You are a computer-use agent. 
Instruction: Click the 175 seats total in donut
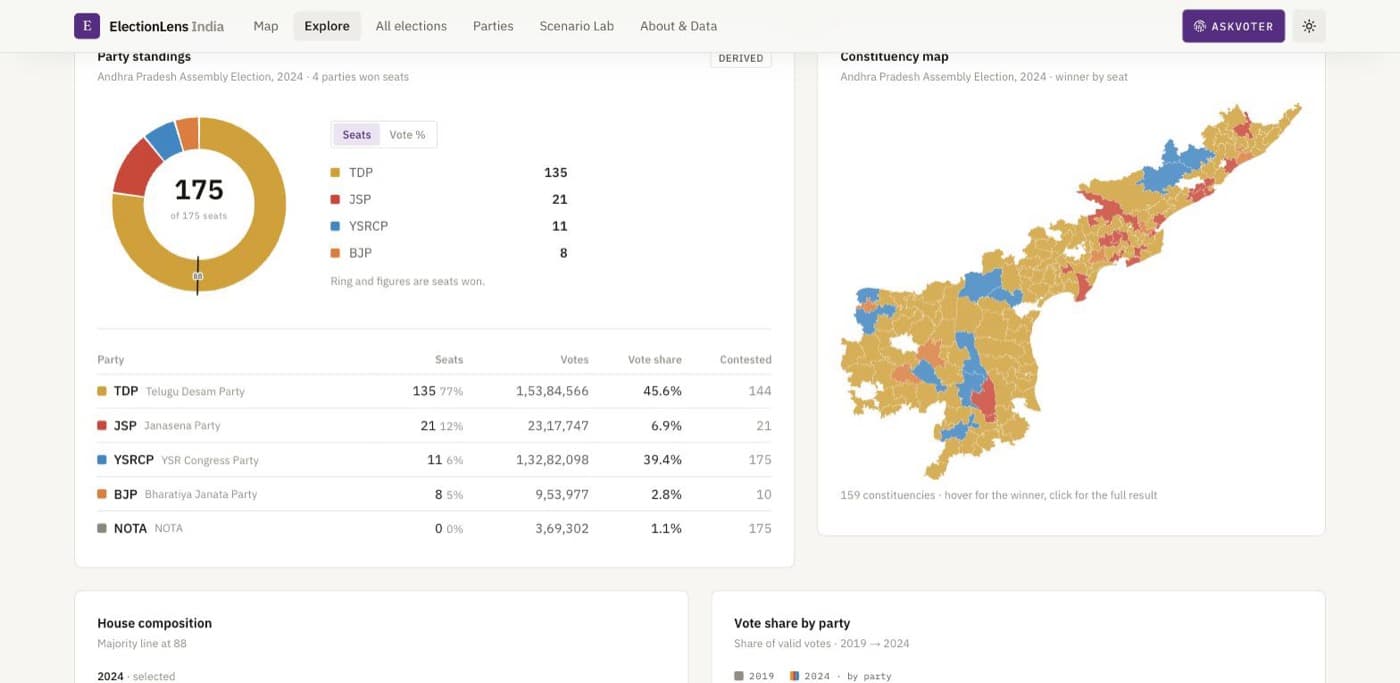click(x=199, y=190)
